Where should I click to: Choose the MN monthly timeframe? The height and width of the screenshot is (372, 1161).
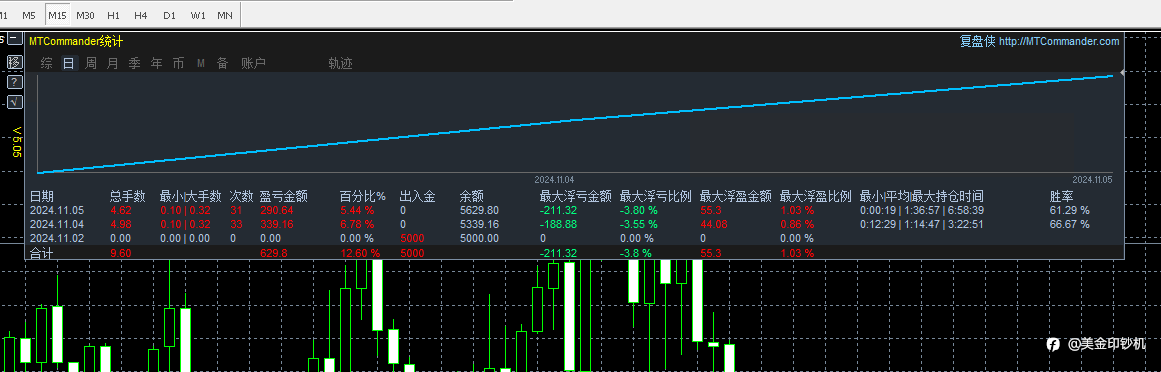click(x=224, y=15)
